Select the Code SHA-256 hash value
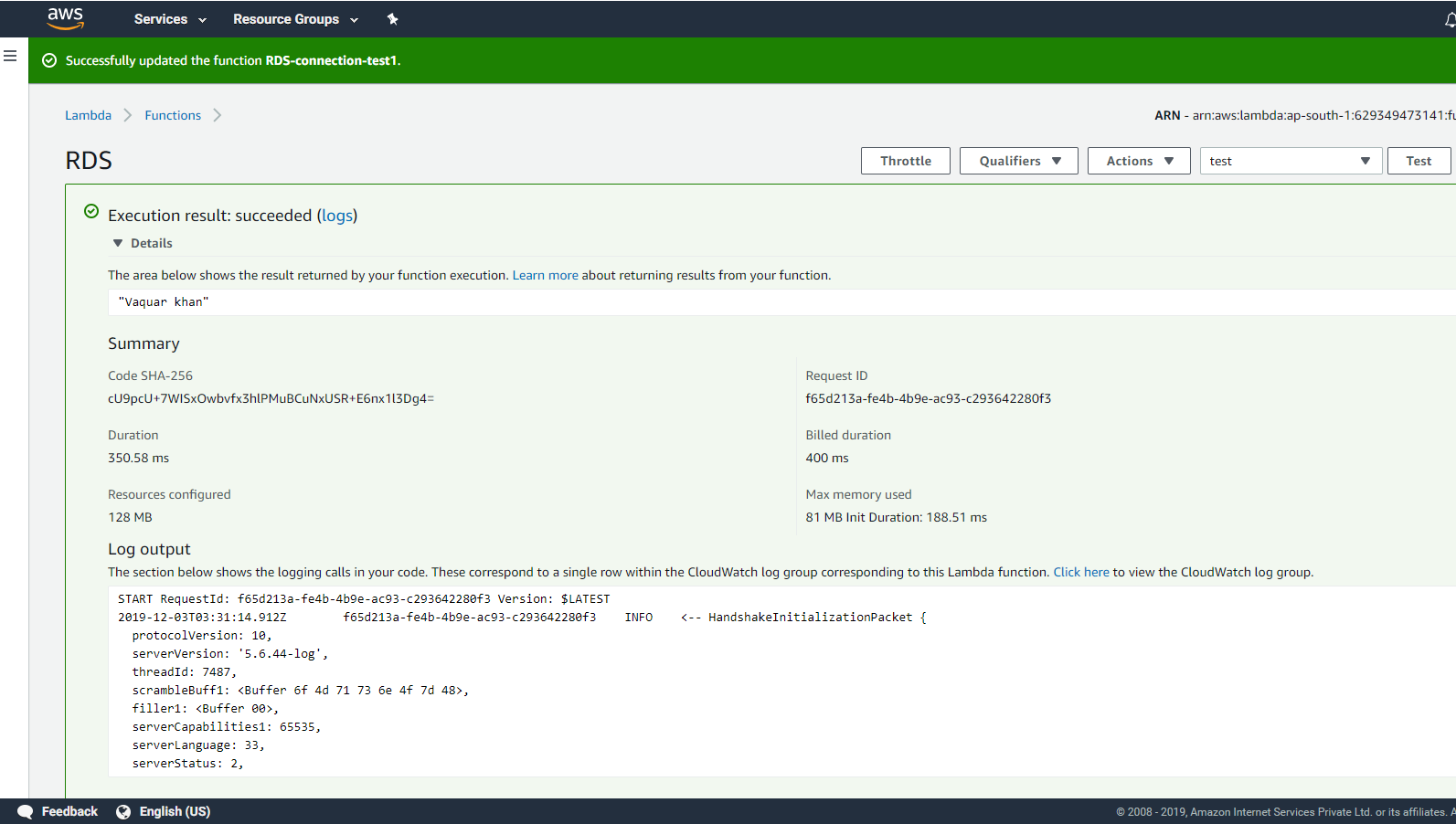Image resolution: width=1456 pixels, height=824 pixels. (x=271, y=398)
